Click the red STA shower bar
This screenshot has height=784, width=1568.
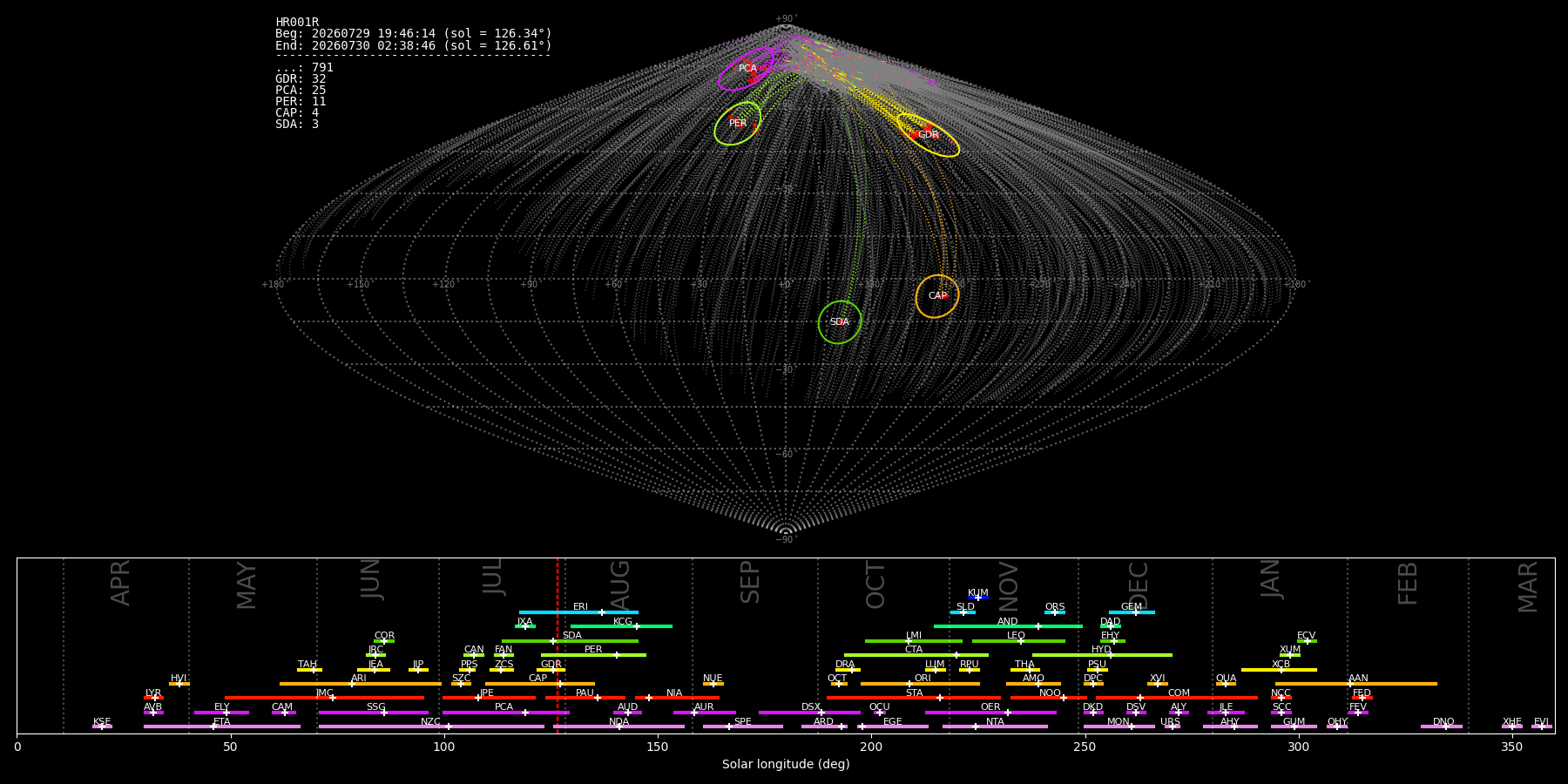(914, 698)
